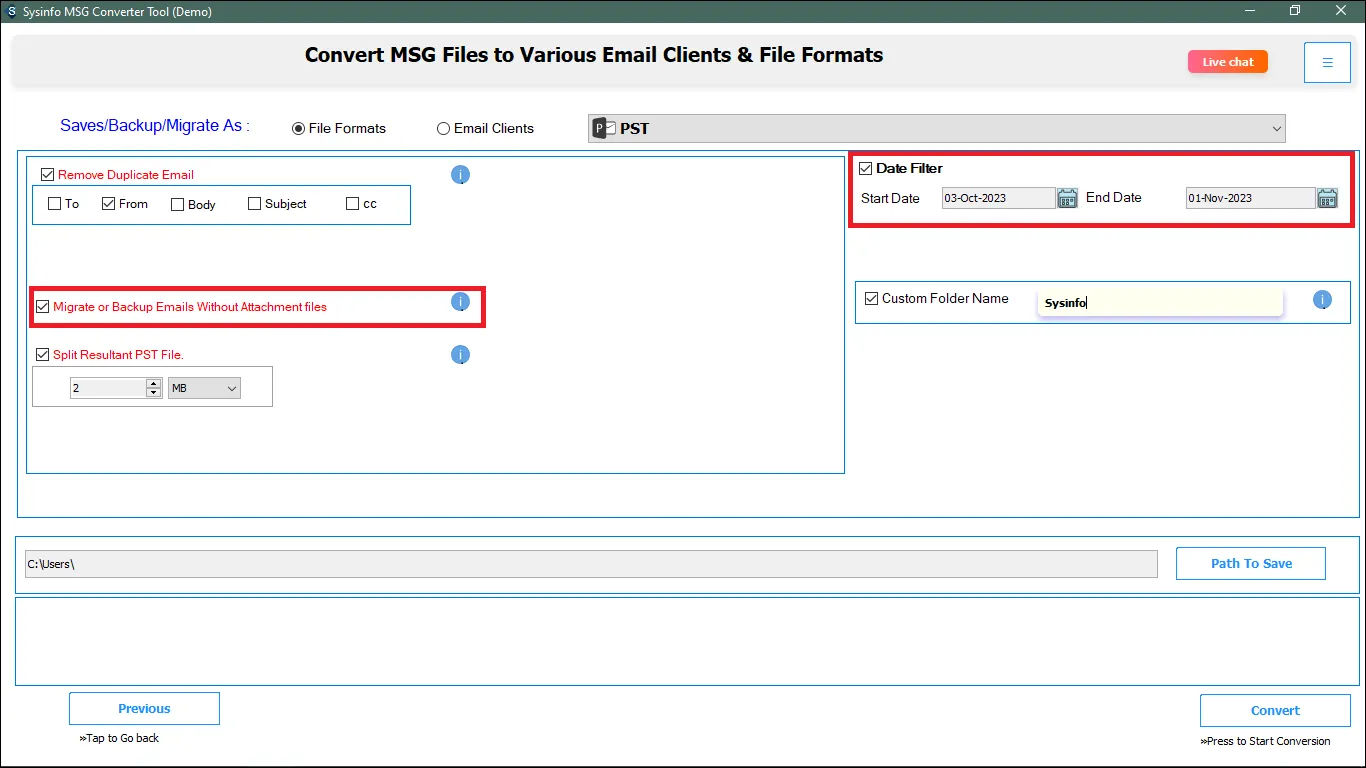Viewport: 1366px width, 768px height.
Task: Uncheck the From duplicate criterion
Action: click(x=108, y=204)
